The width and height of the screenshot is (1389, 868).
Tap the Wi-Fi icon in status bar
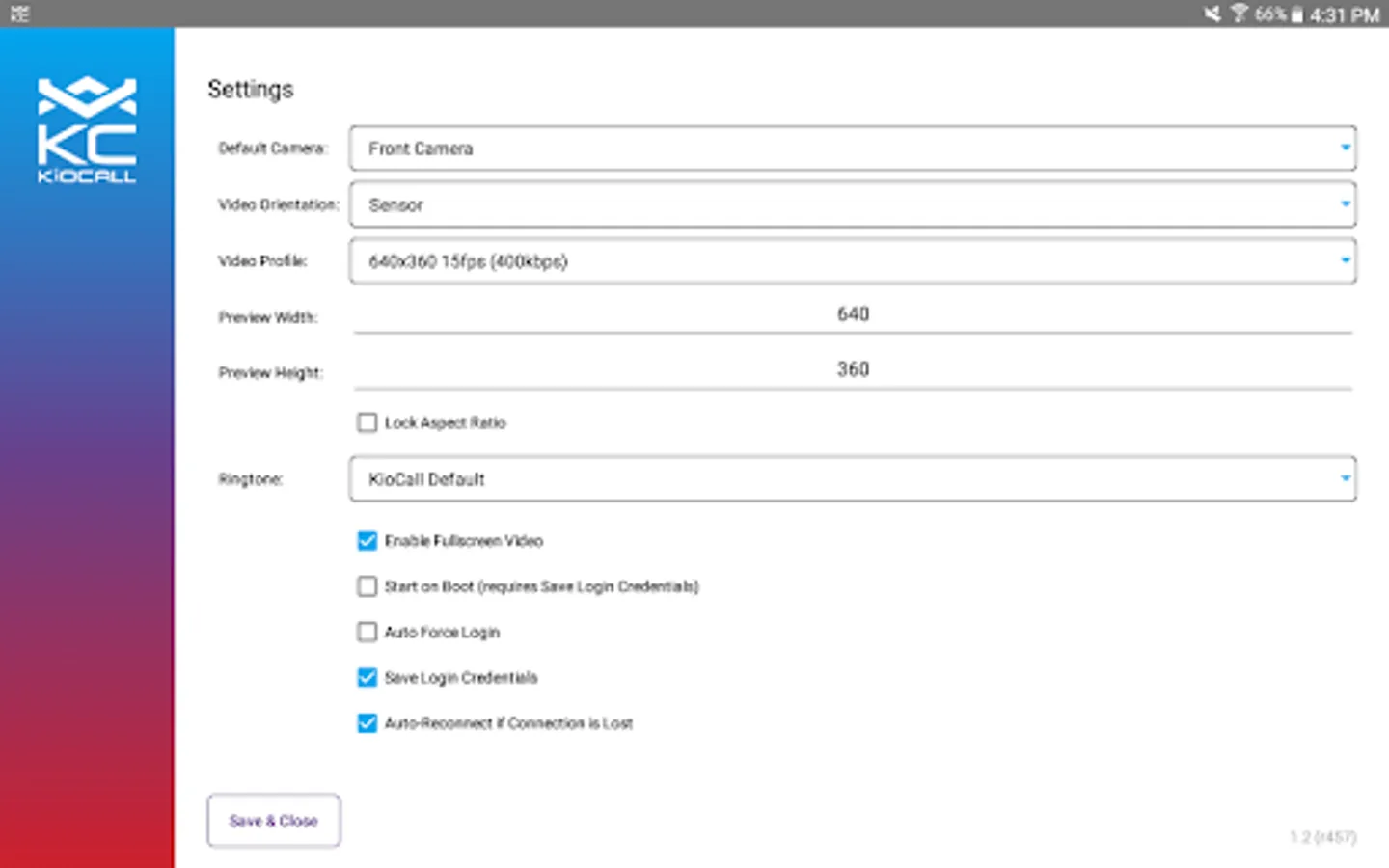(x=1239, y=14)
